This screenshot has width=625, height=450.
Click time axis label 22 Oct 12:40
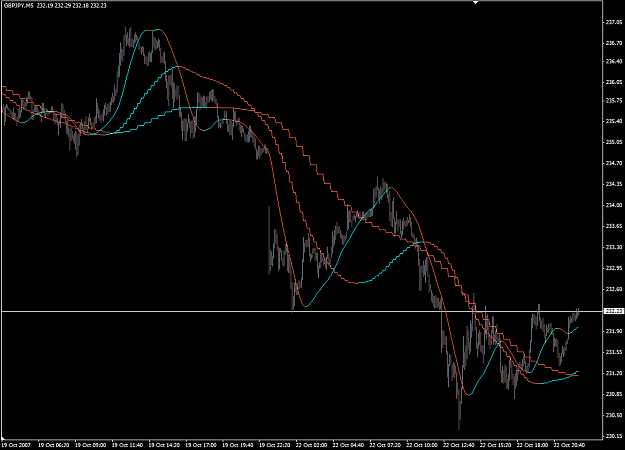458,445
